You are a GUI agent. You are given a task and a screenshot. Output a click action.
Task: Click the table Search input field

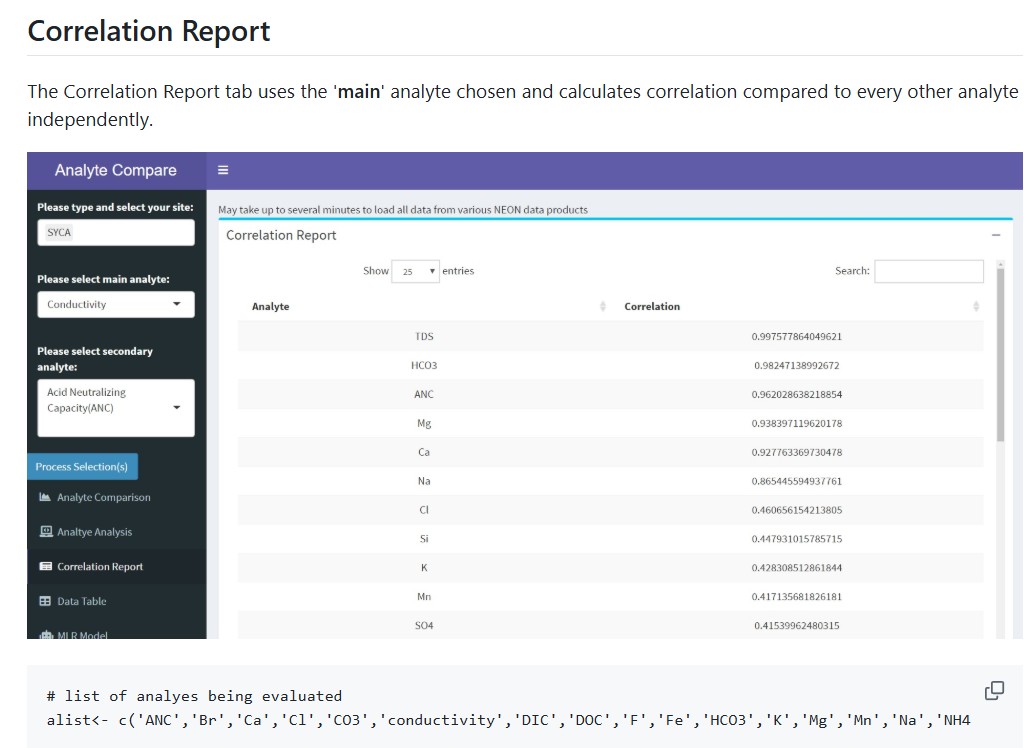[x=928, y=271]
